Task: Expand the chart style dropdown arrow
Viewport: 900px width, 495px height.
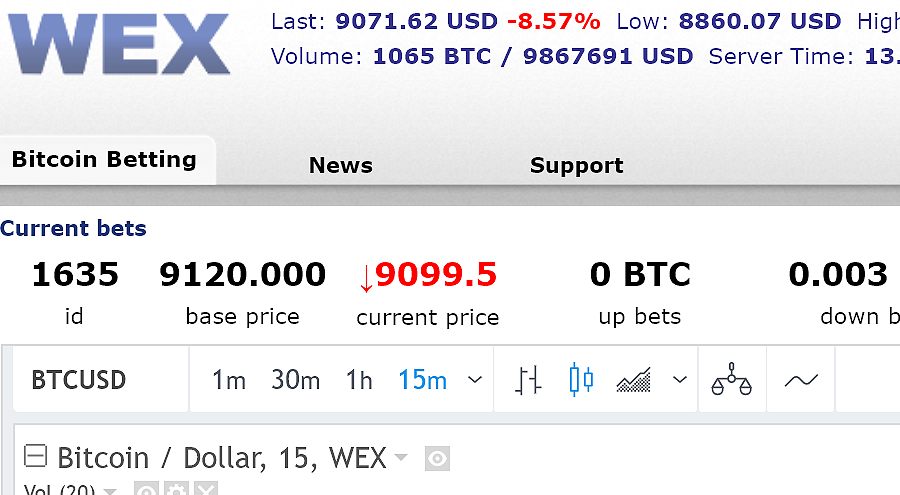Action: pos(680,380)
